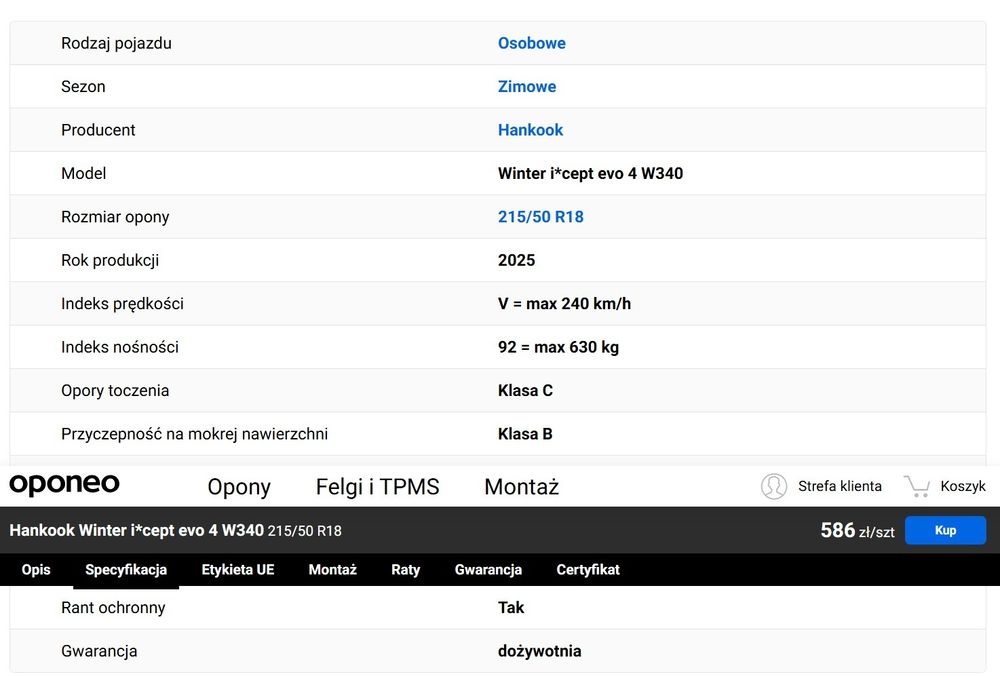Select the Specyfikacja tab
This screenshot has height=676, width=1000.
126,569
